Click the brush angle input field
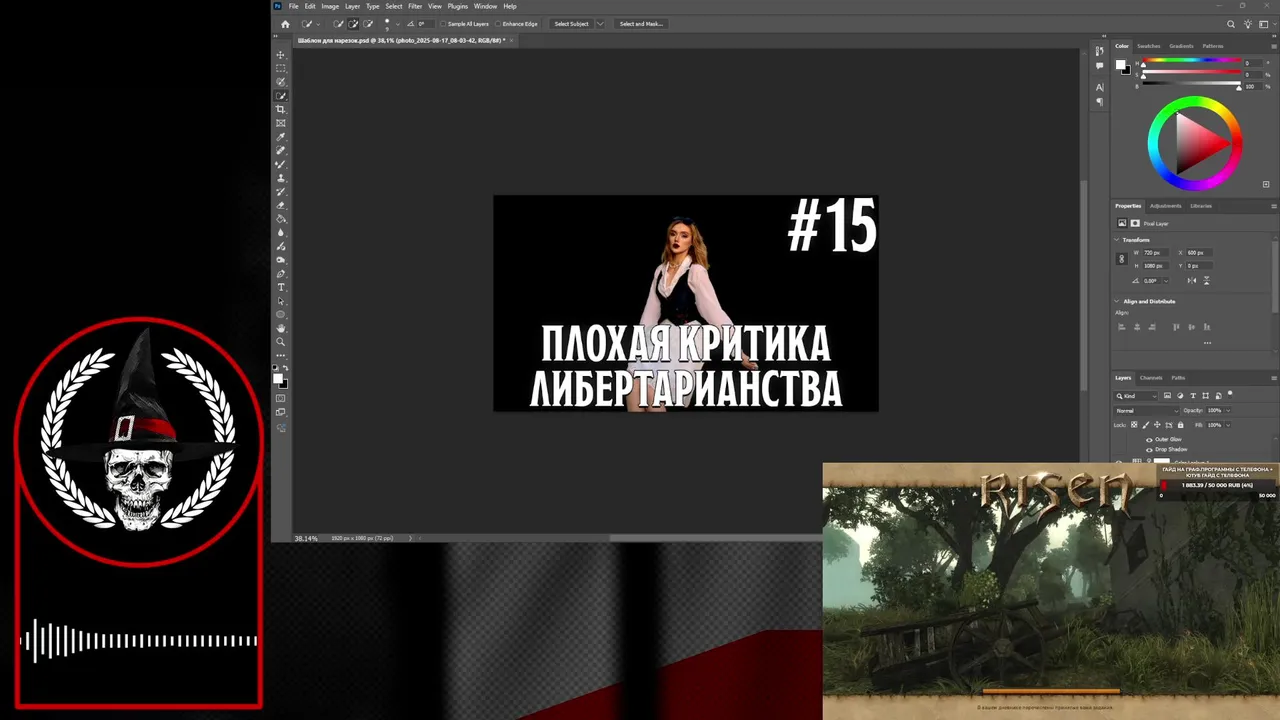The width and height of the screenshot is (1280, 720). (x=425, y=24)
